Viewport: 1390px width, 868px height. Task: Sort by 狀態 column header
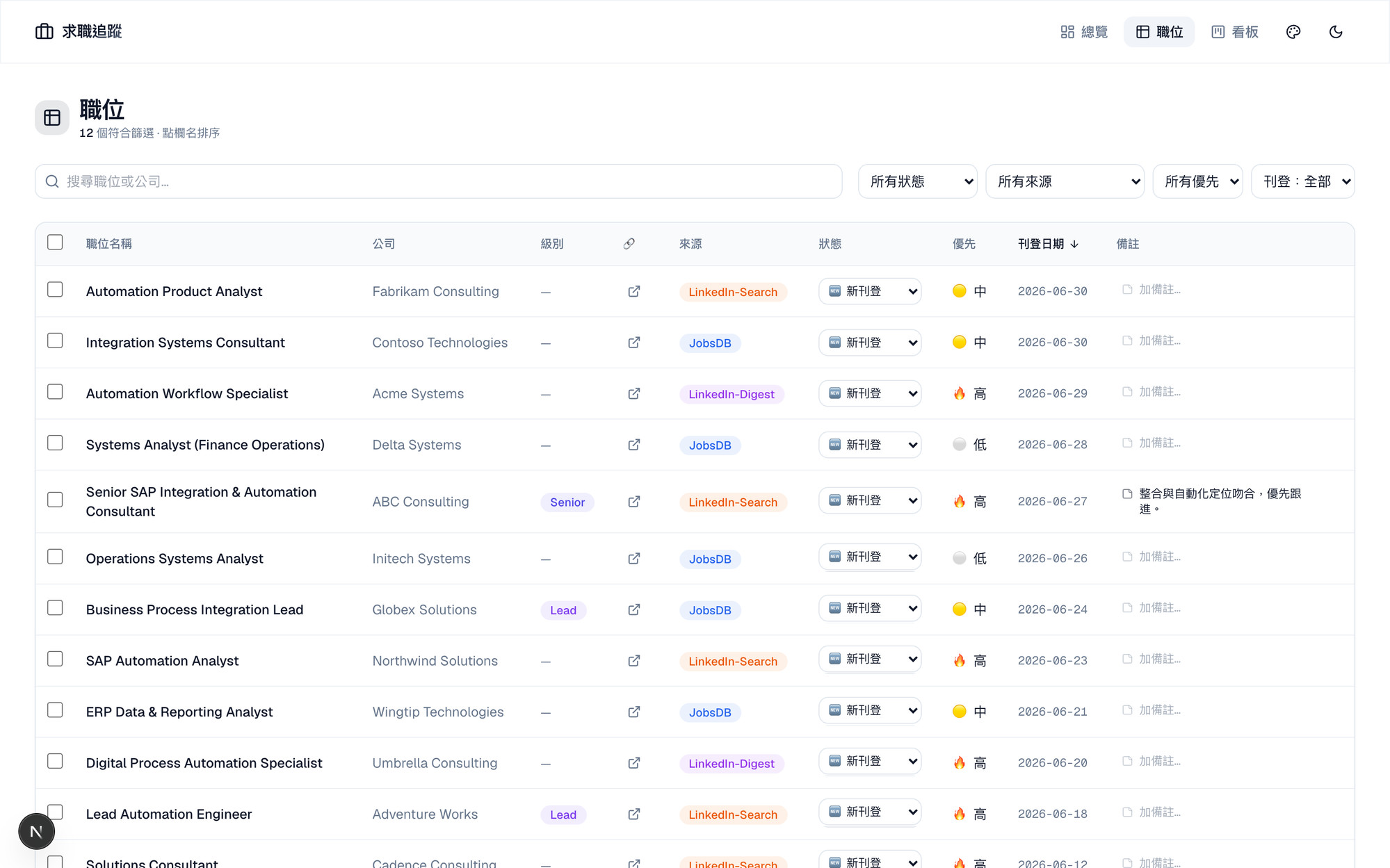[830, 244]
